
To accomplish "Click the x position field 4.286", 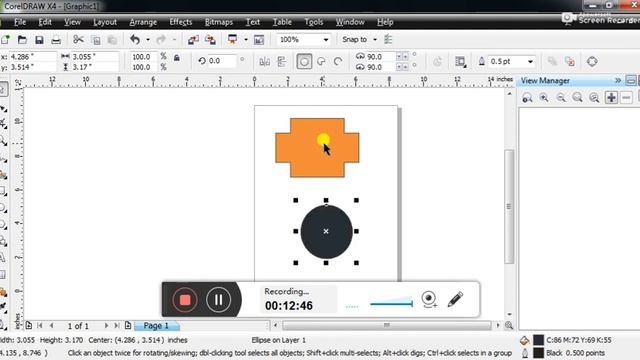I will coord(32,57).
